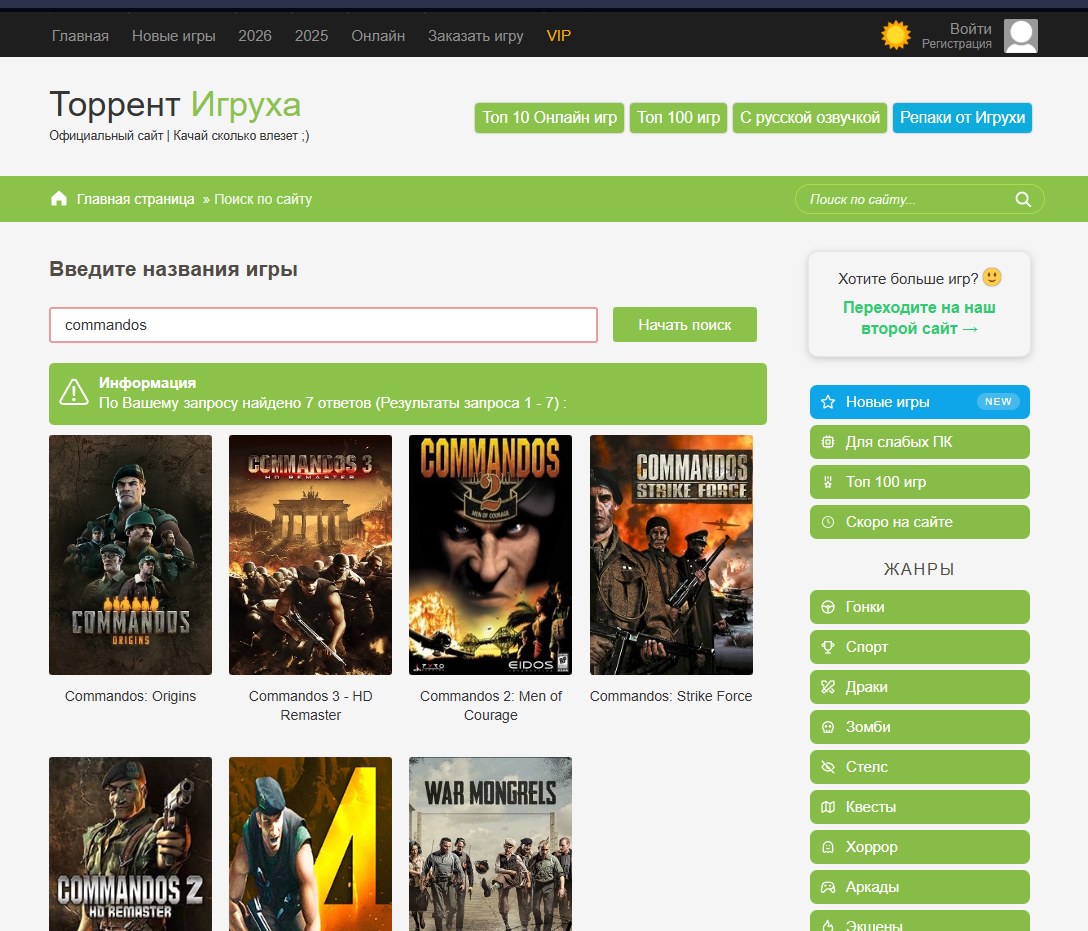Open the 2026 games menu item
1088x931 pixels.
point(255,35)
